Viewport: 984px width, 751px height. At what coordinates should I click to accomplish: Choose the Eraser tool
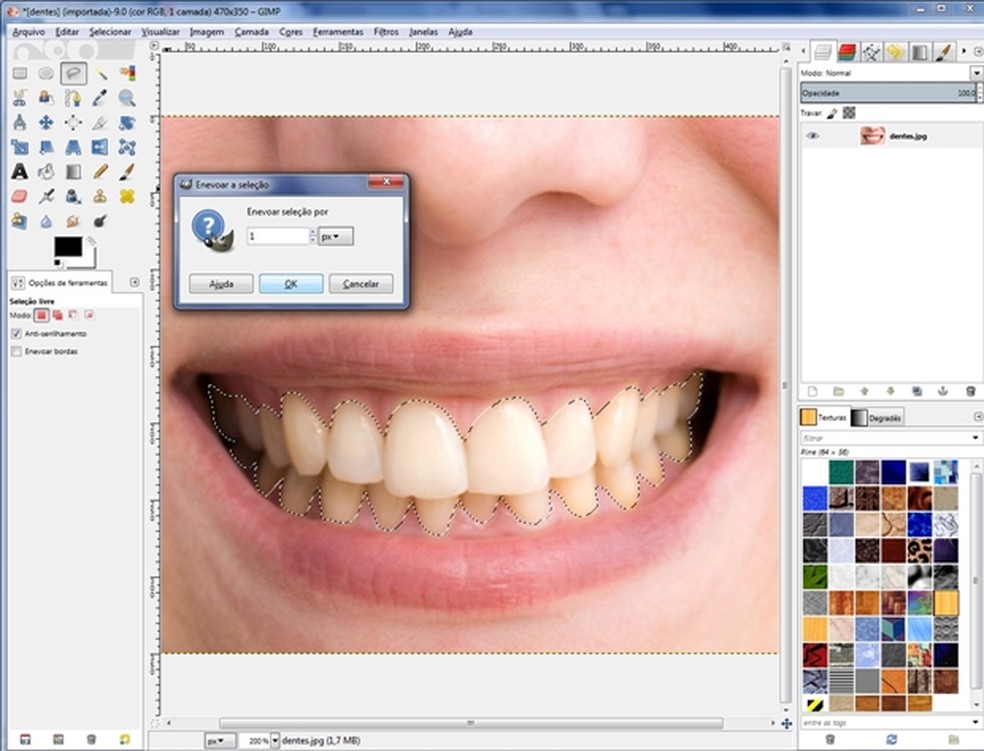[19, 197]
